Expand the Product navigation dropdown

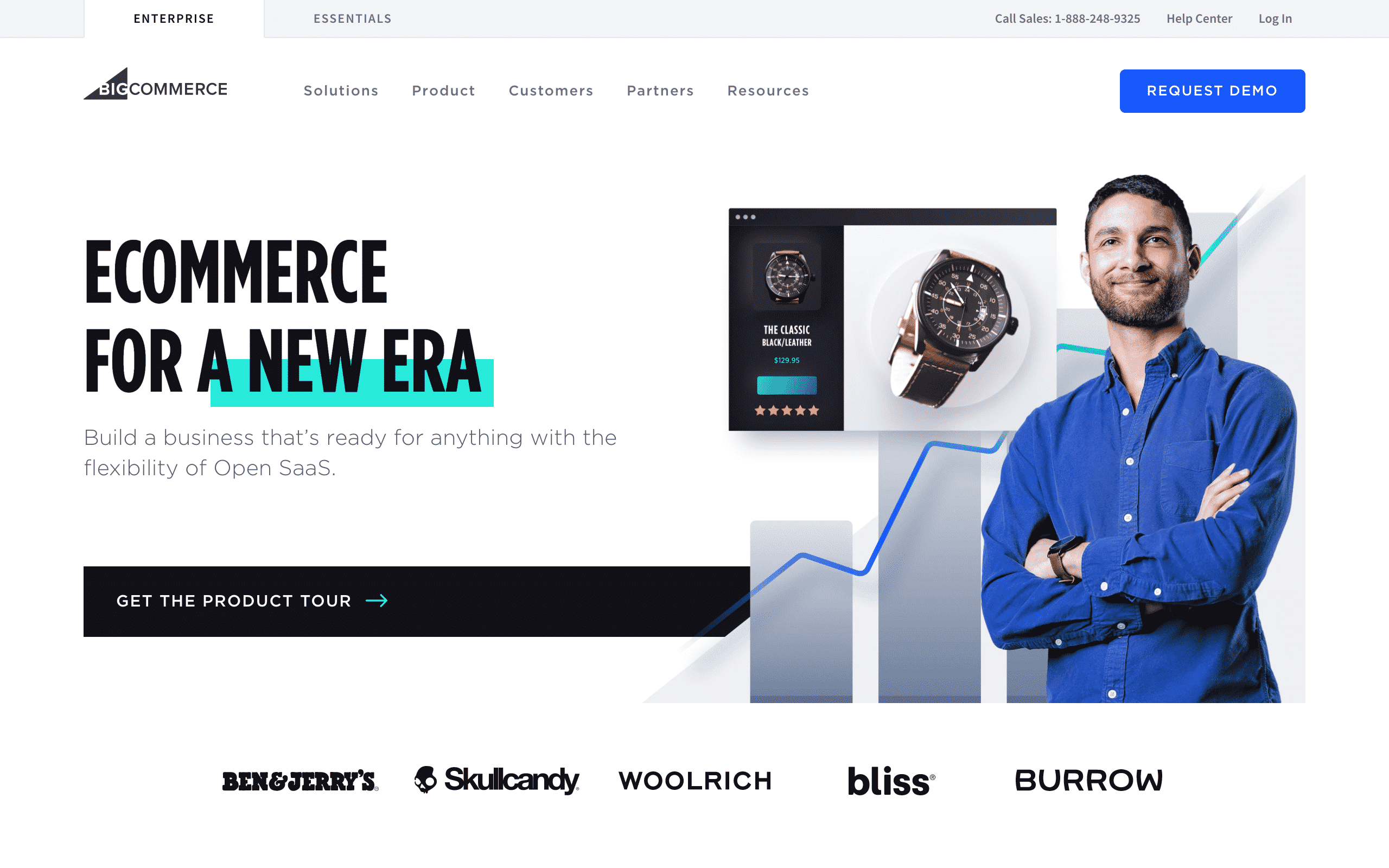tap(443, 90)
